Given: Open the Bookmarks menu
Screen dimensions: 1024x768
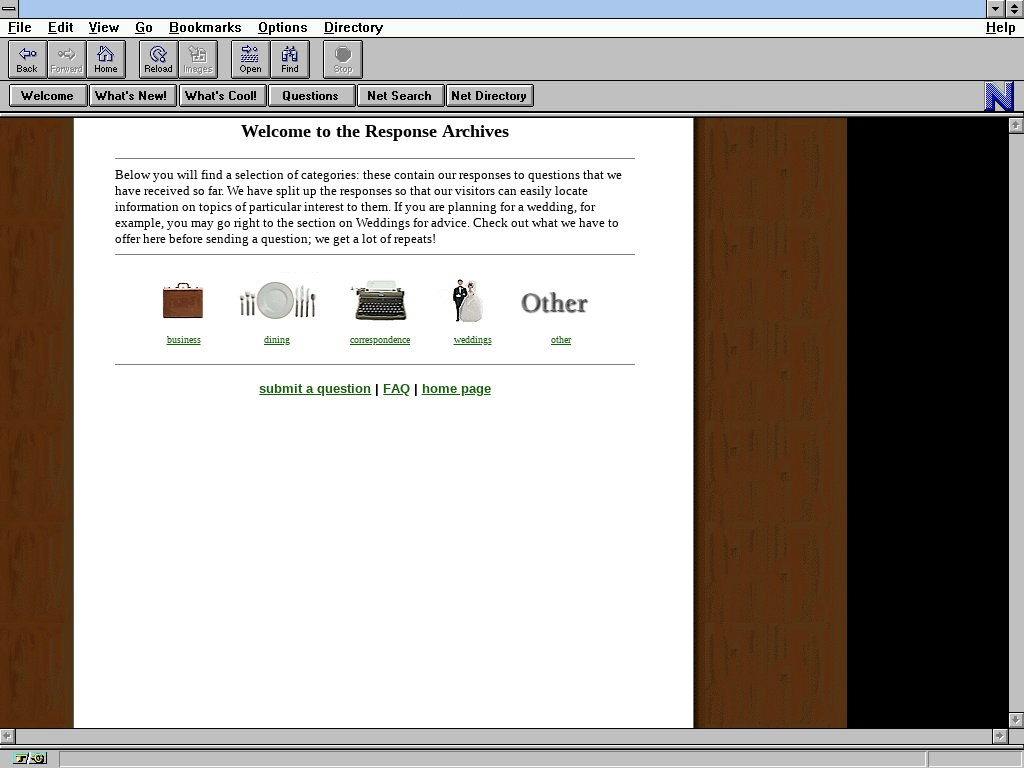Looking at the screenshot, I should tap(205, 28).
